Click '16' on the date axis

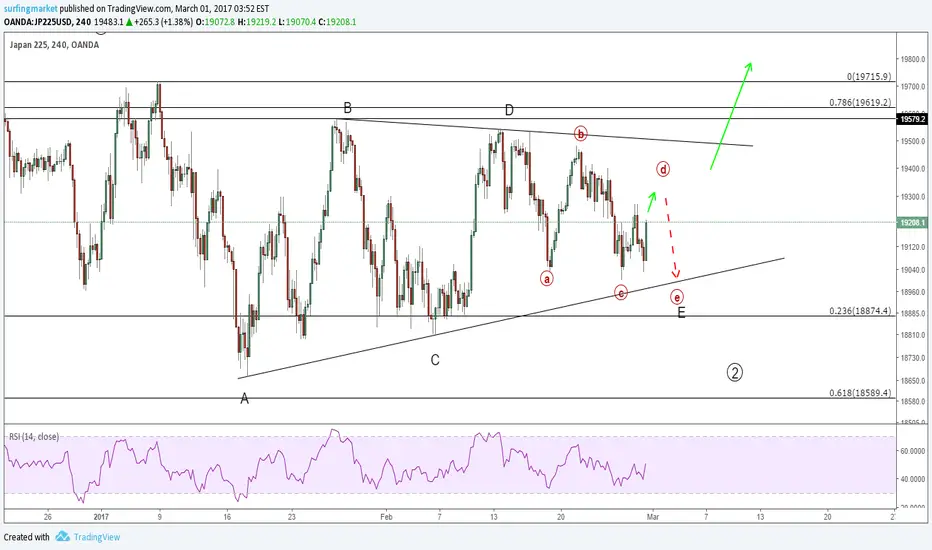(226, 517)
